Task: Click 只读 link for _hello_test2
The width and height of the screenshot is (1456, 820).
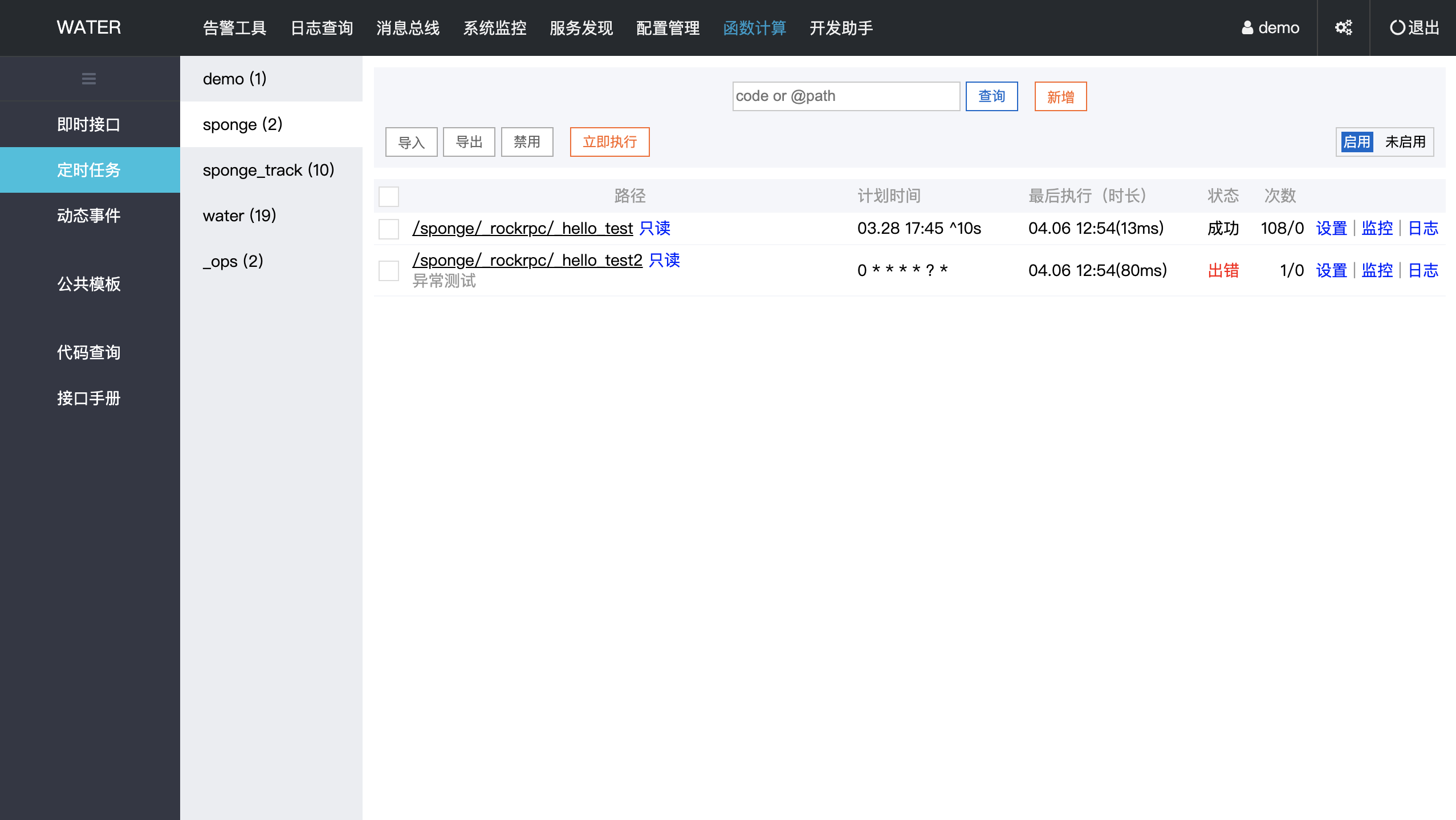Action: (664, 260)
